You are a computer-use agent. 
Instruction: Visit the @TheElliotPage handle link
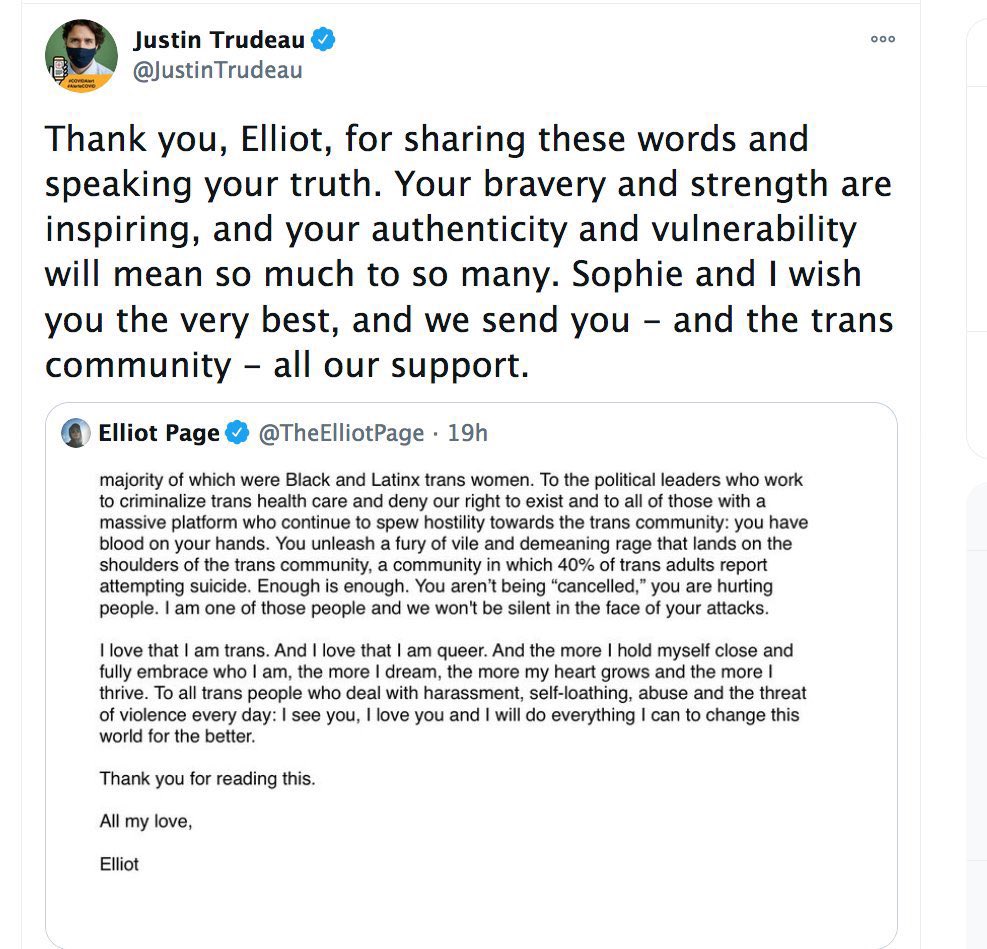coord(341,433)
